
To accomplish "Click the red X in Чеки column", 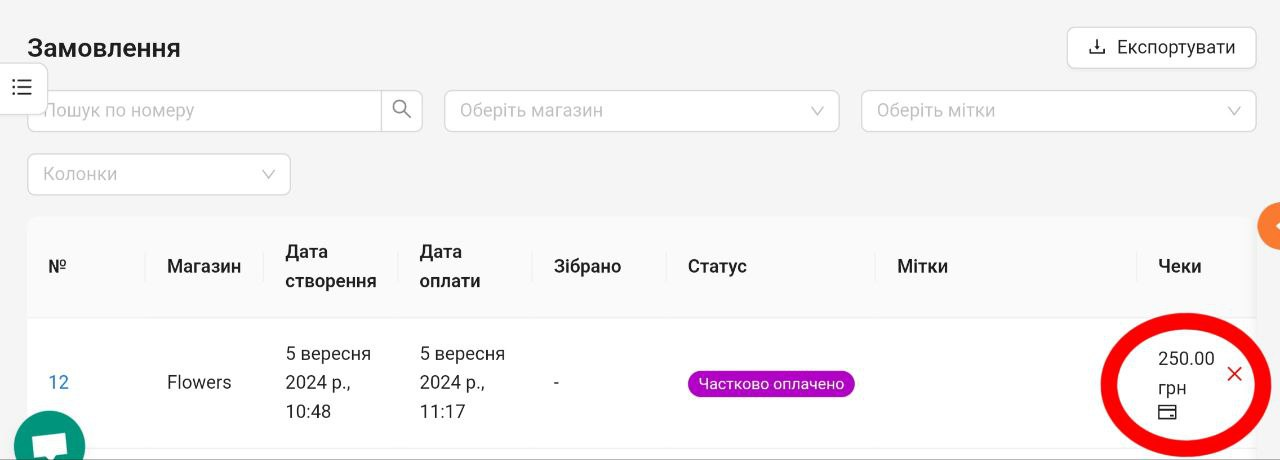I will pyautogui.click(x=1234, y=374).
